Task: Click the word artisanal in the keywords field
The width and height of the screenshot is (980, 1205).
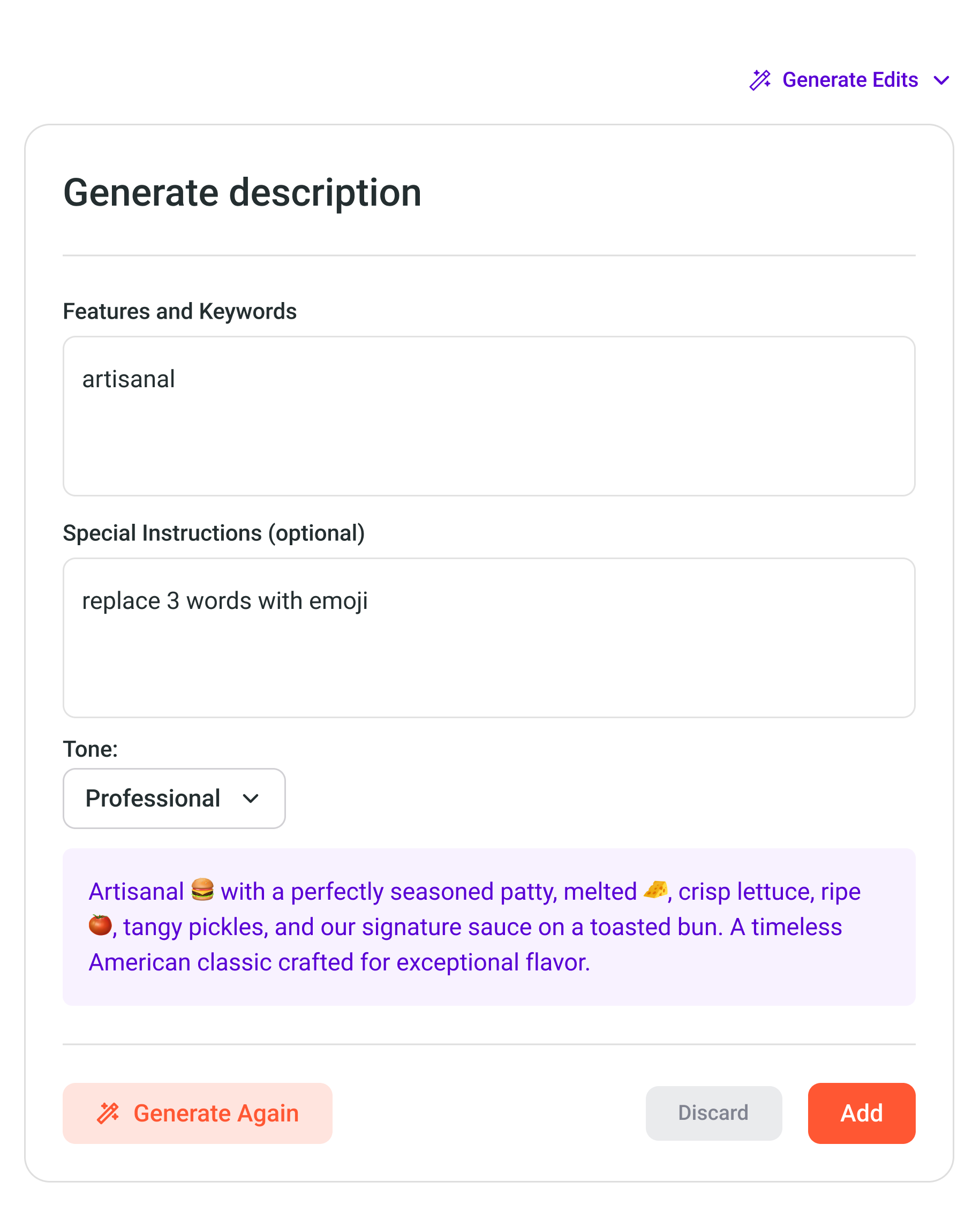Action: pyautogui.click(x=129, y=379)
